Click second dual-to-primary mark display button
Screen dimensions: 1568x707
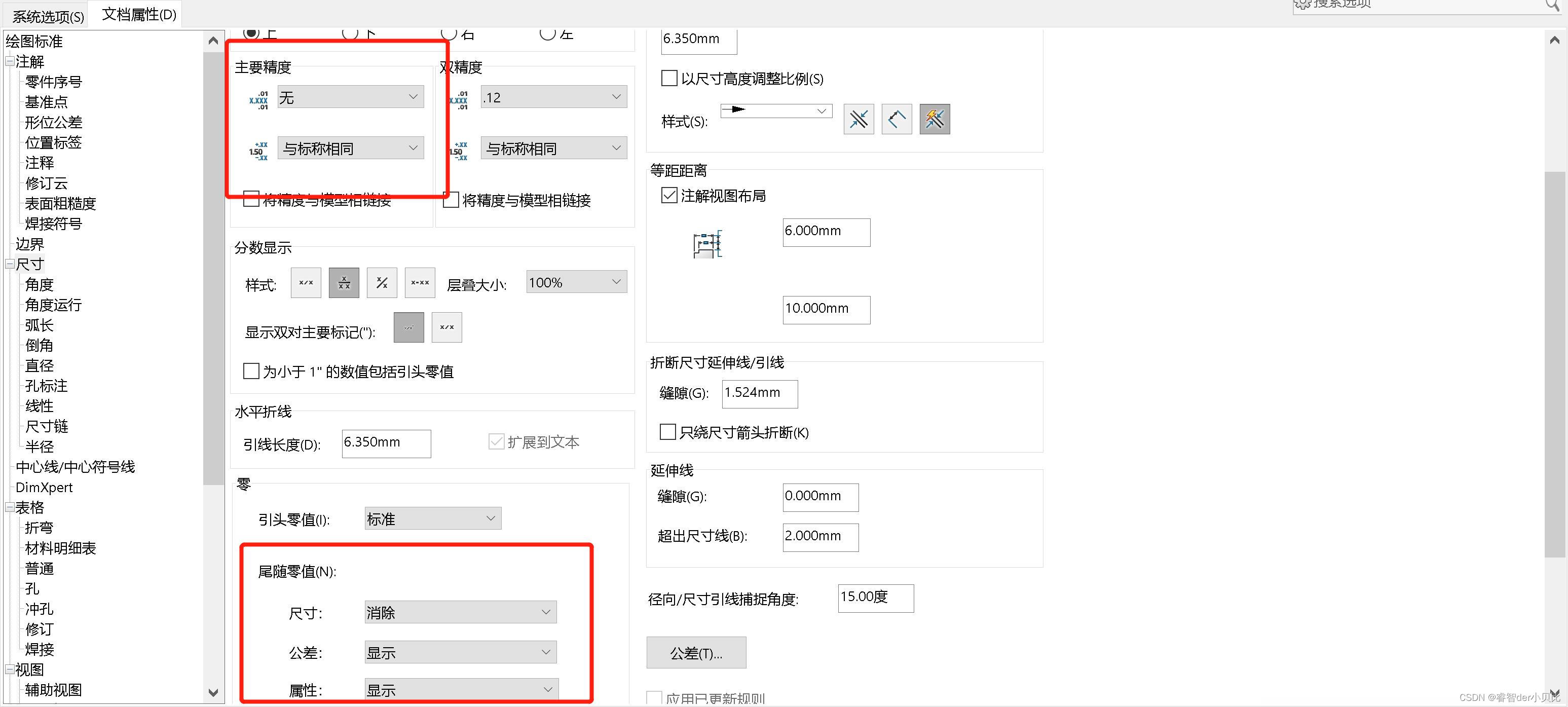[446, 327]
